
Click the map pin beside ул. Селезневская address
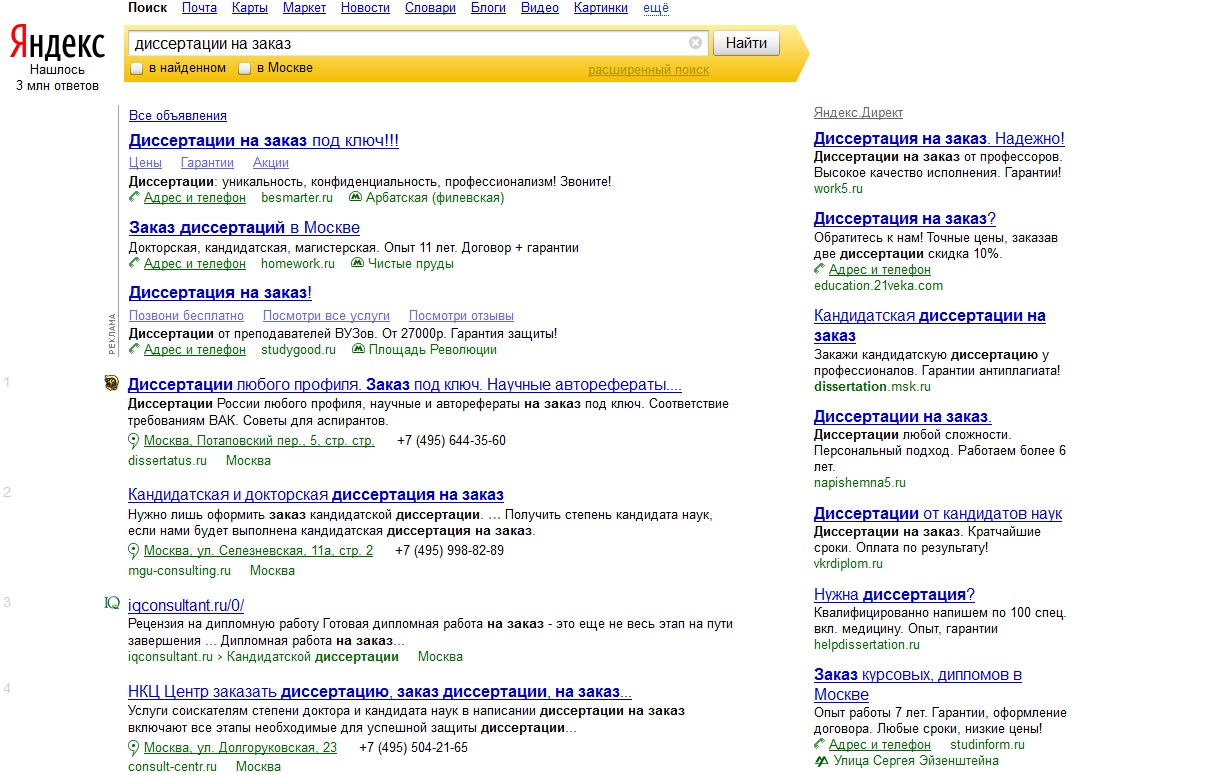pyautogui.click(x=134, y=551)
